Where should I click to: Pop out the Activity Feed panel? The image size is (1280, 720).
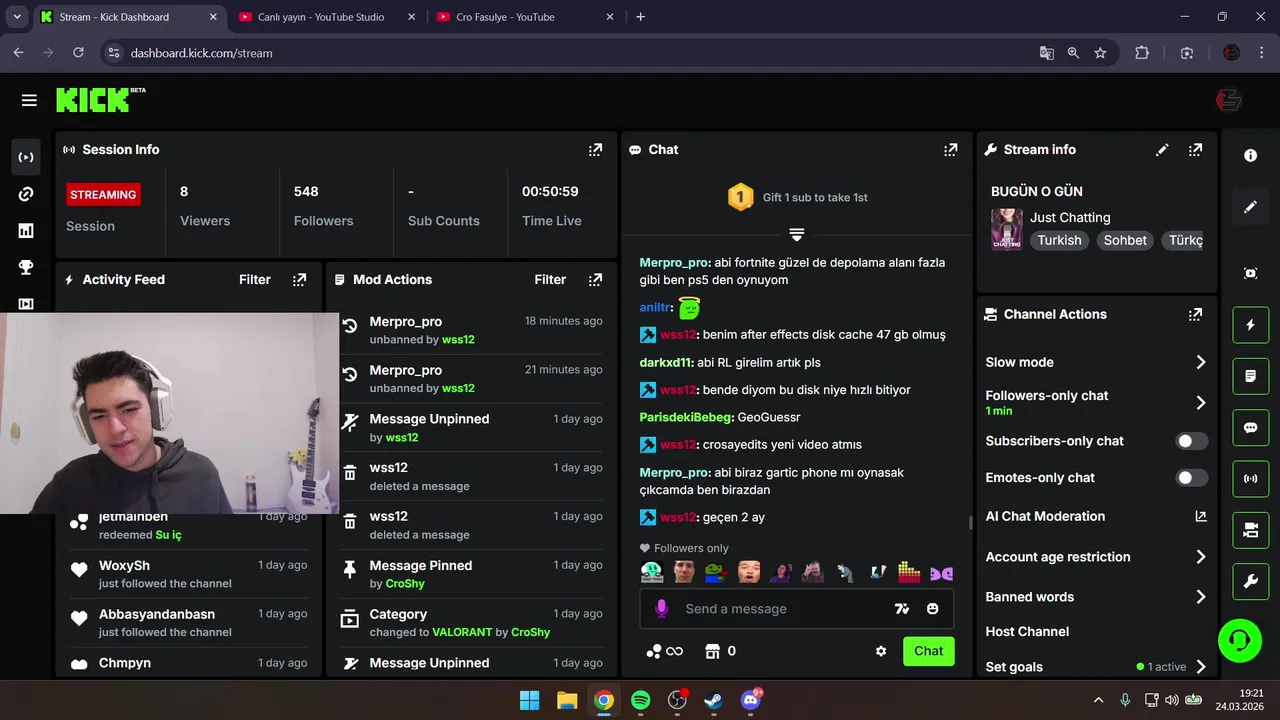pyautogui.click(x=299, y=280)
